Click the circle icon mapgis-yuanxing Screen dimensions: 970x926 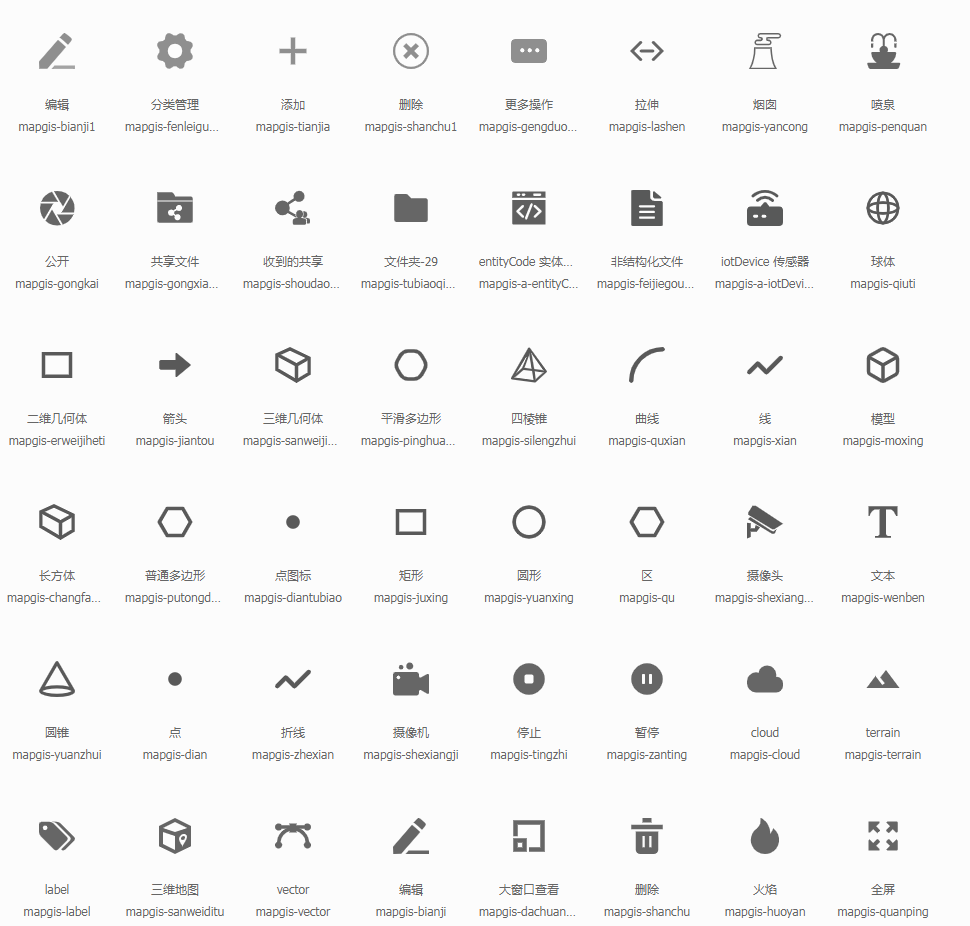point(529,522)
